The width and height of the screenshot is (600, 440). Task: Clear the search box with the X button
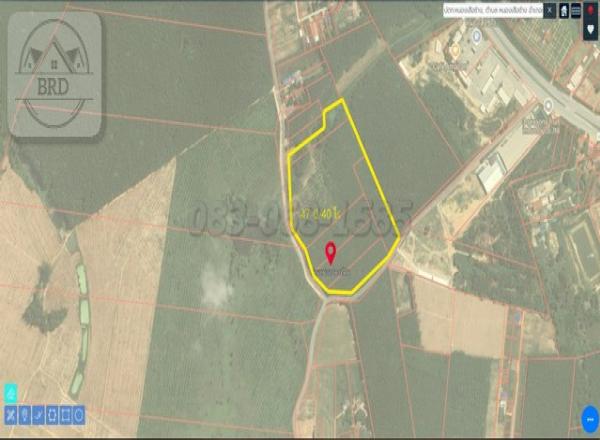coord(550,9)
